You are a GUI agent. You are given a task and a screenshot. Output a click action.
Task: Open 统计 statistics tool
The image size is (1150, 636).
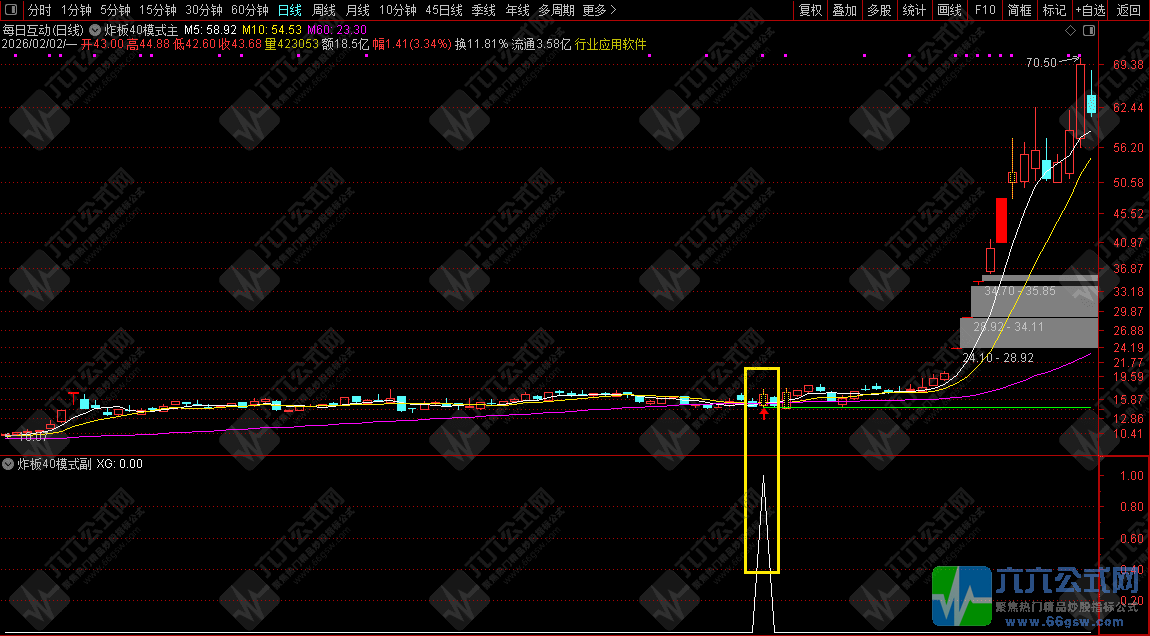point(913,10)
